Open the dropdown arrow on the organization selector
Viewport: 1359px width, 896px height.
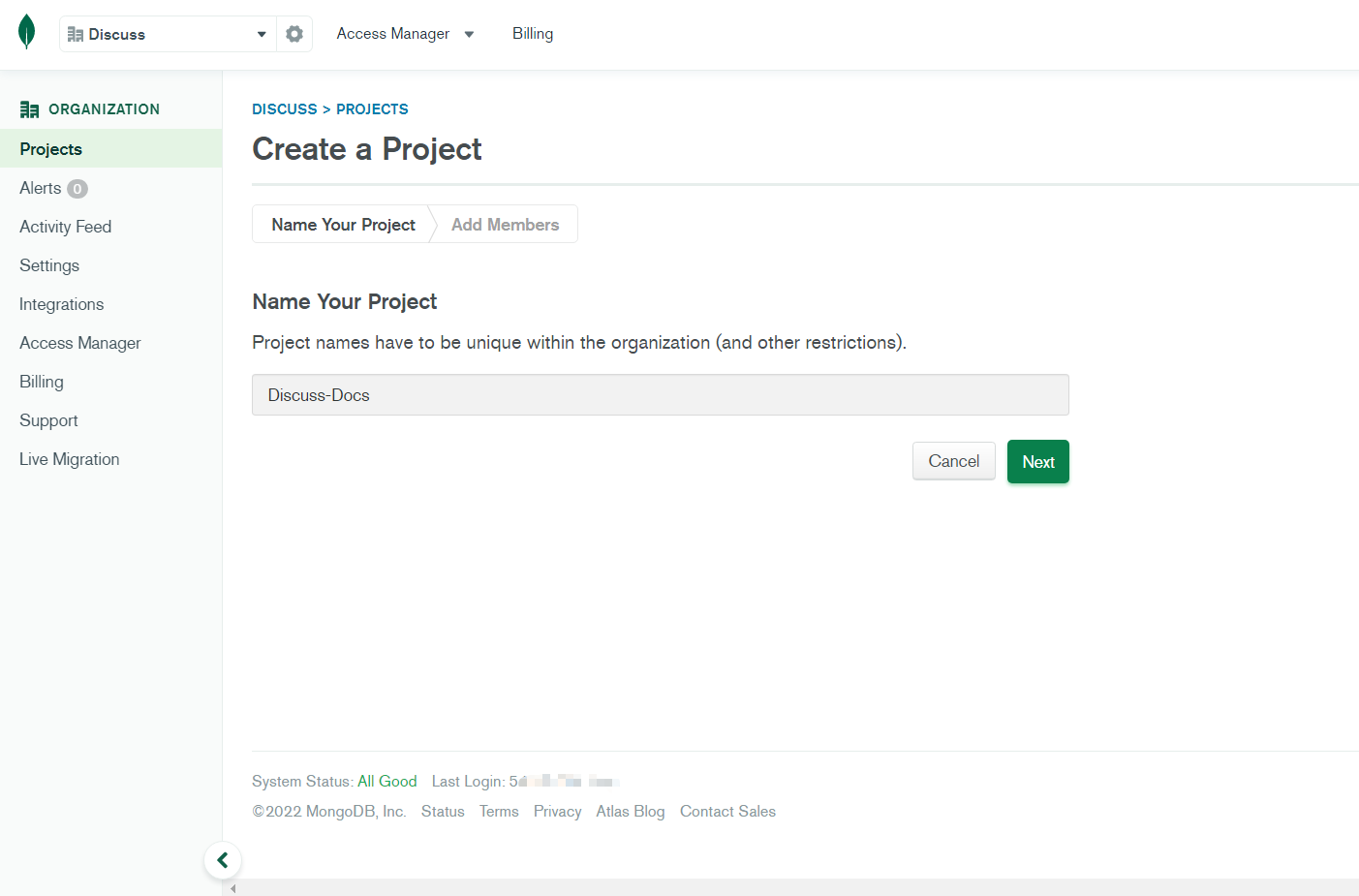tap(261, 32)
